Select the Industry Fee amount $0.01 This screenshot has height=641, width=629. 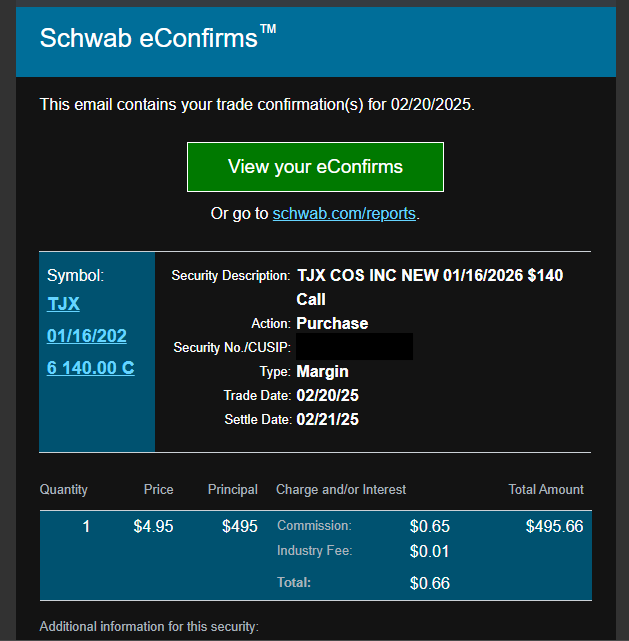[429, 551]
